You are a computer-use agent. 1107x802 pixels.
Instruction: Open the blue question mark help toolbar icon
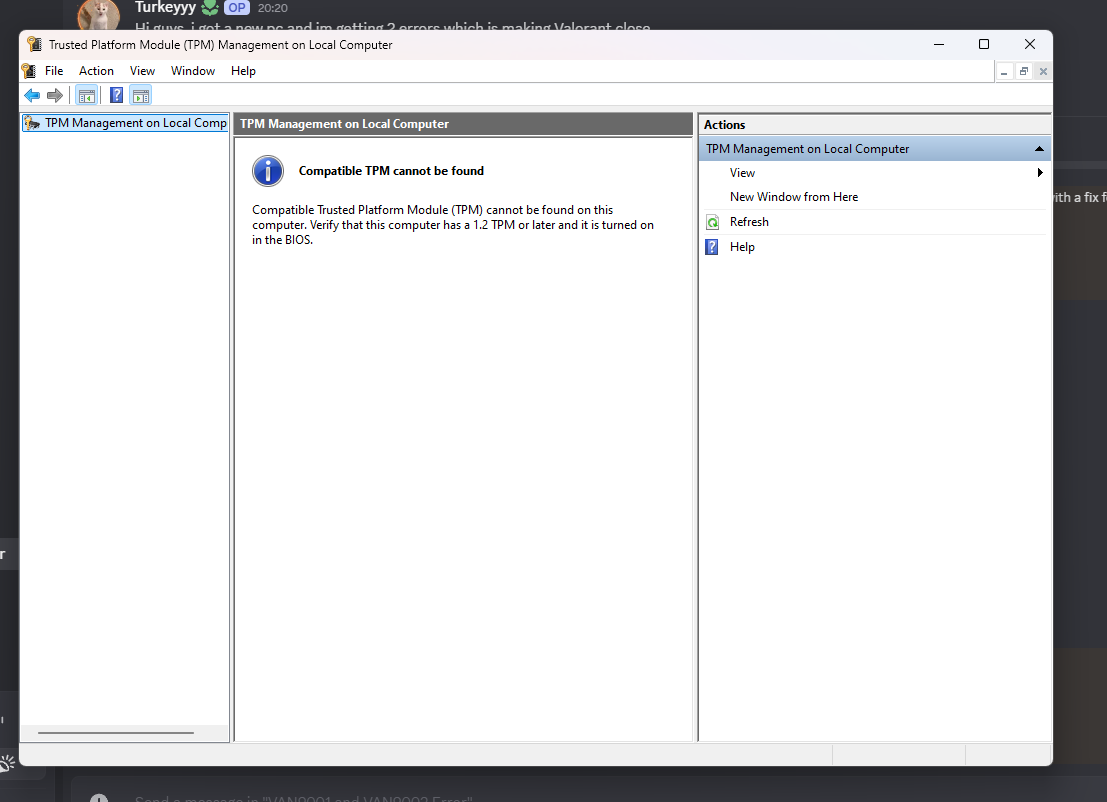click(x=116, y=95)
